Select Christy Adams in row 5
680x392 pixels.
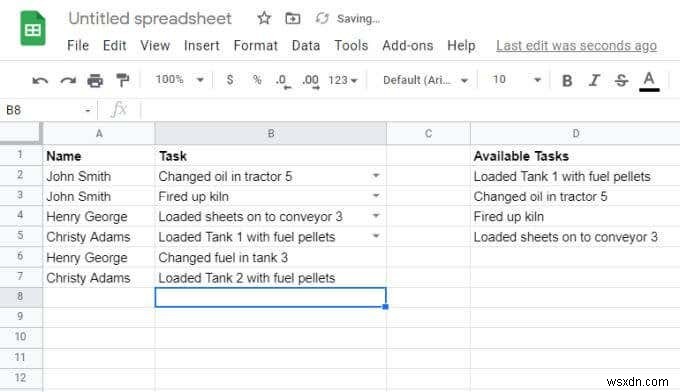tap(99, 237)
